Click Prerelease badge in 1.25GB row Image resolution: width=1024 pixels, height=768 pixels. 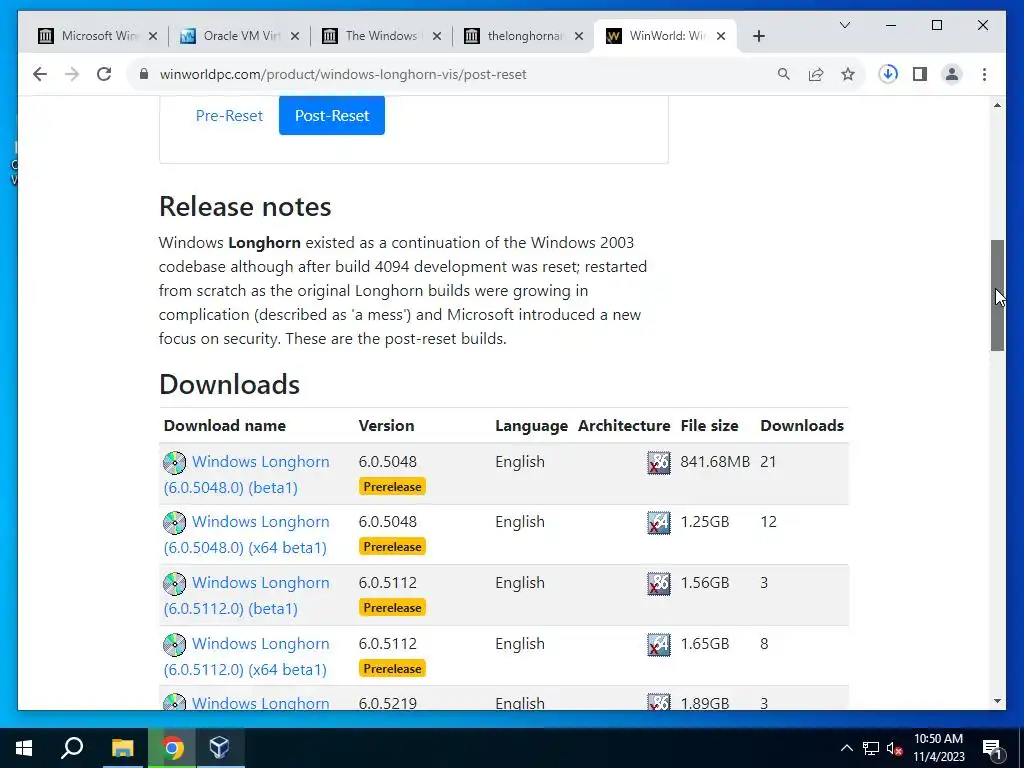(x=392, y=547)
